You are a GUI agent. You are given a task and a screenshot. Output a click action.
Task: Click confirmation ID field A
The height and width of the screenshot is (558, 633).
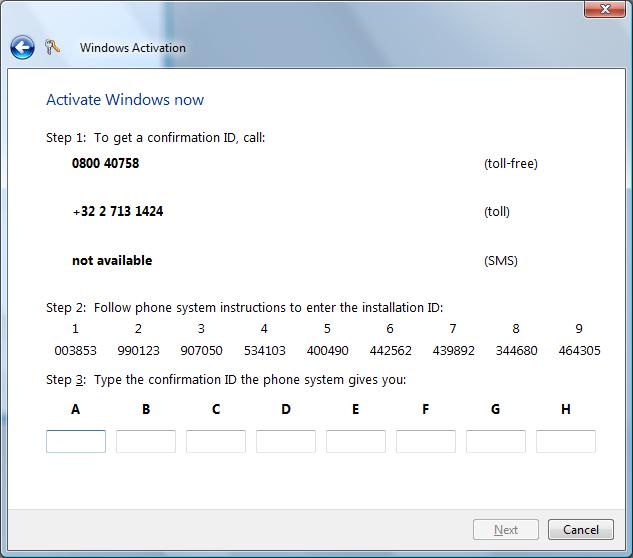pyautogui.click(x=76, y=441)
